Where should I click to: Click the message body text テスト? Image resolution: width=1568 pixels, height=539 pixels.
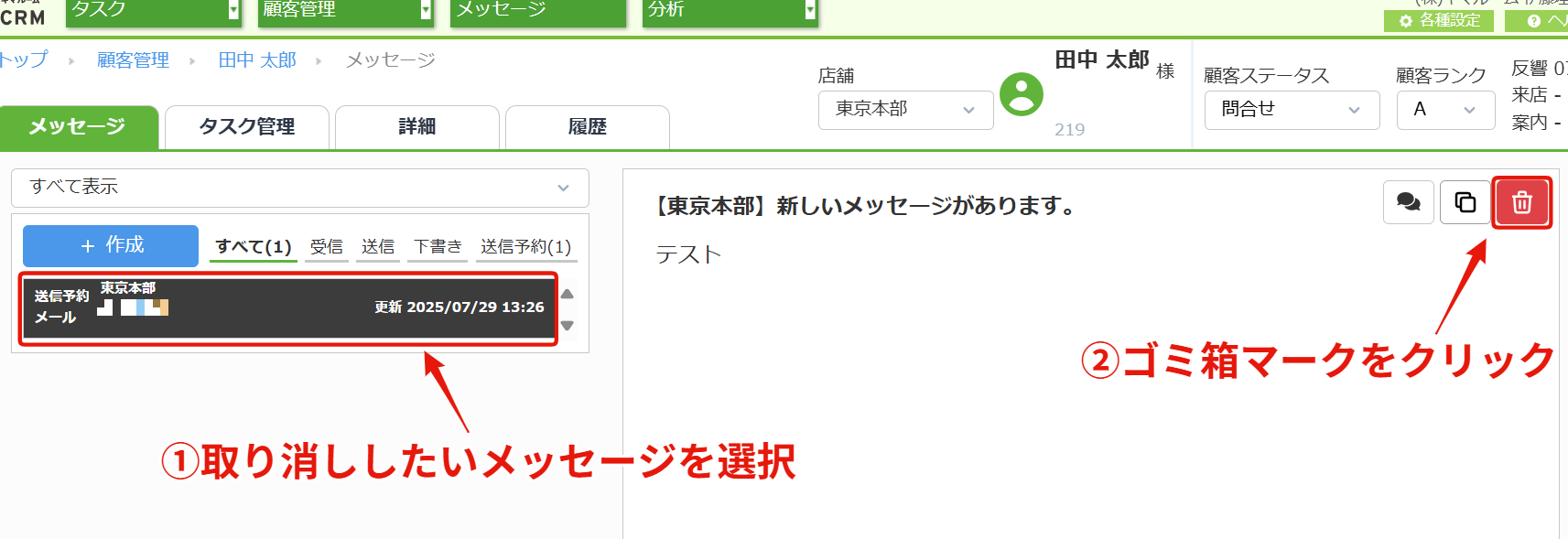coord(688,254)
